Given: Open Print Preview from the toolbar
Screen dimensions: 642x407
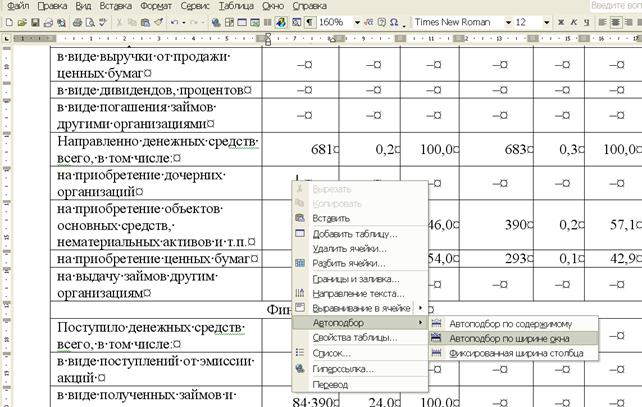Looking at the screenshot, I should (x=90, y=23).
